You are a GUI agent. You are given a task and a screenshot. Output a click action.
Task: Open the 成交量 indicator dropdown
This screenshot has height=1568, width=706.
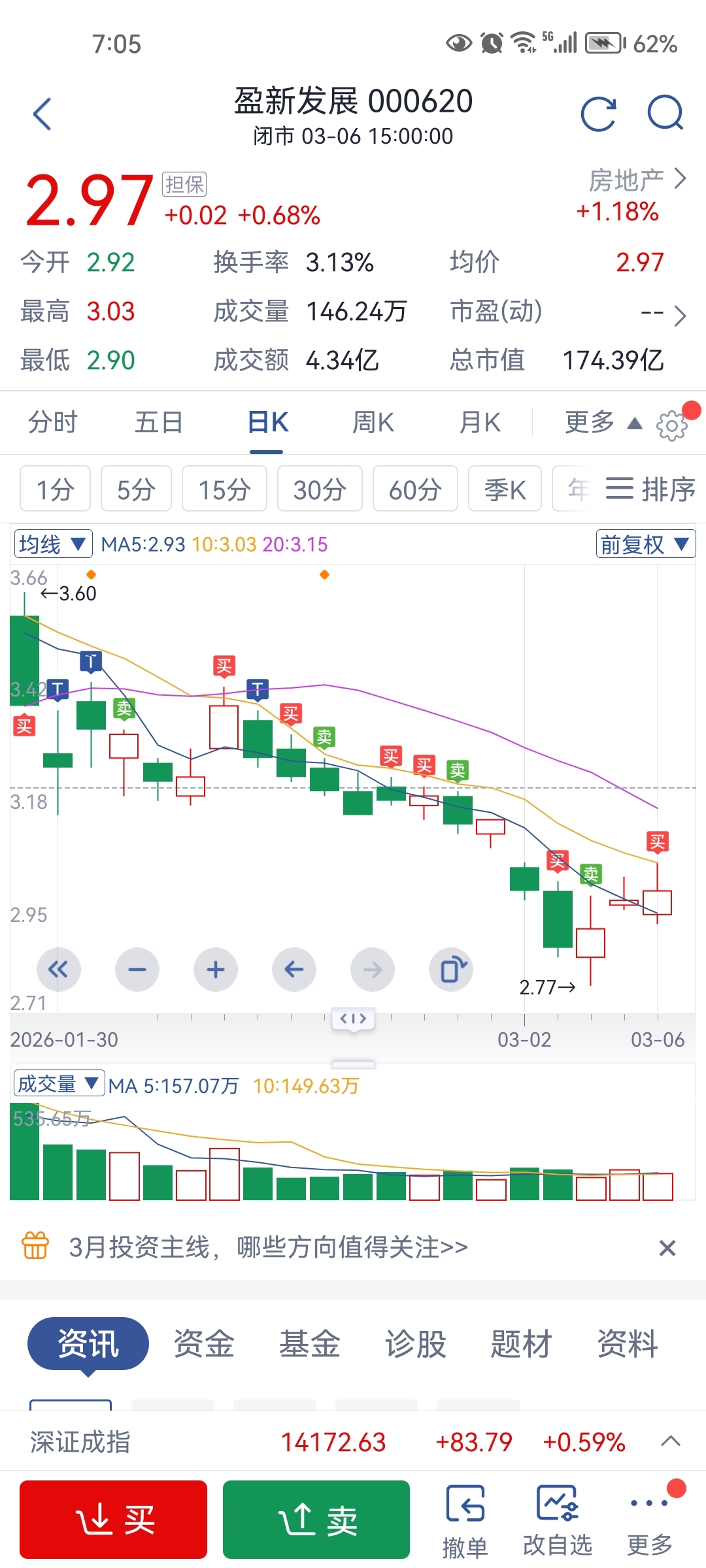(59, 1084)
